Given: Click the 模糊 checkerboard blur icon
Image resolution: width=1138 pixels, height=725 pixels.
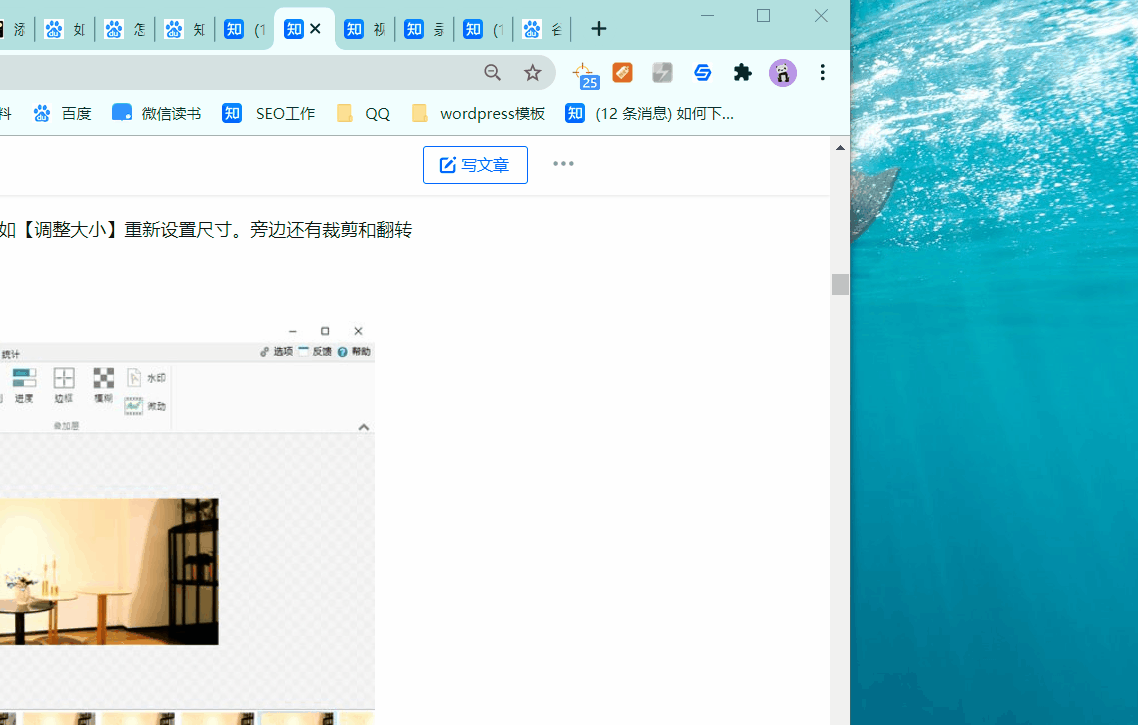Looking at the screenshot, I should click(103, 378).
